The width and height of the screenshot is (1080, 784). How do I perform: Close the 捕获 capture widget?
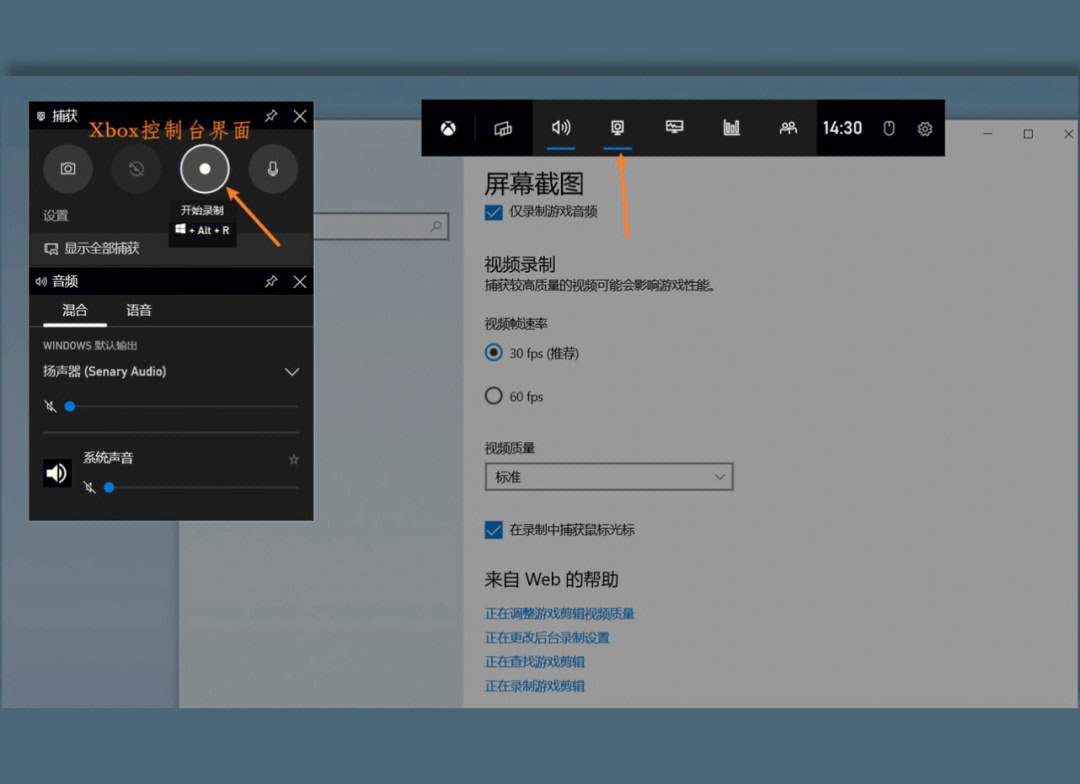coord(300,116)
